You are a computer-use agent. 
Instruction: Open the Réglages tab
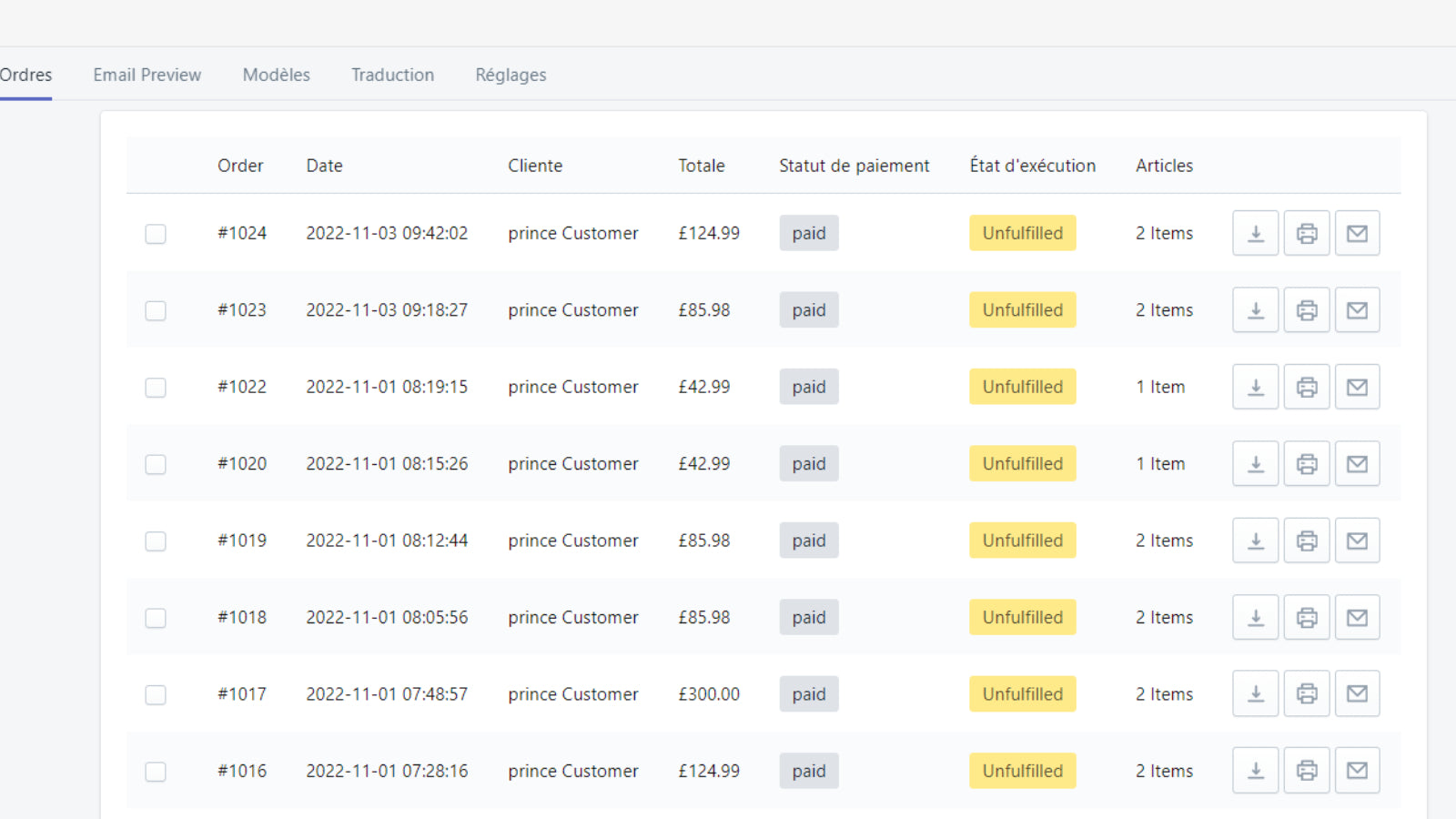[x=511, y=75]
